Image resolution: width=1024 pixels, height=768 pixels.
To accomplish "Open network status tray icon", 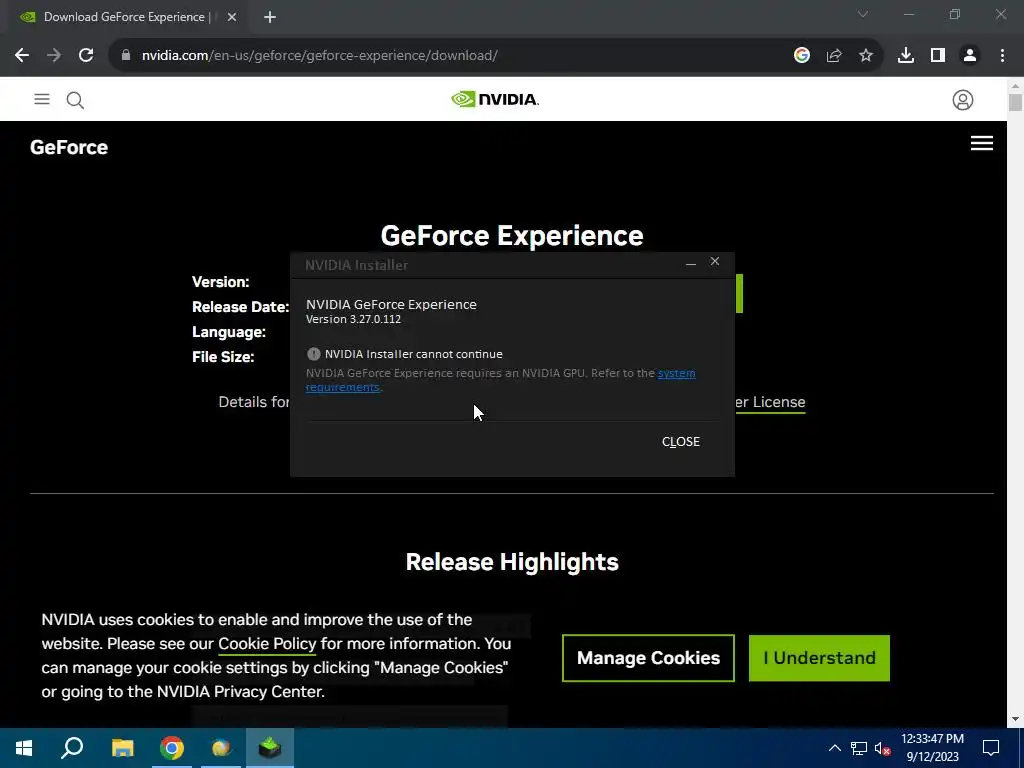I will tap(859, 748).
